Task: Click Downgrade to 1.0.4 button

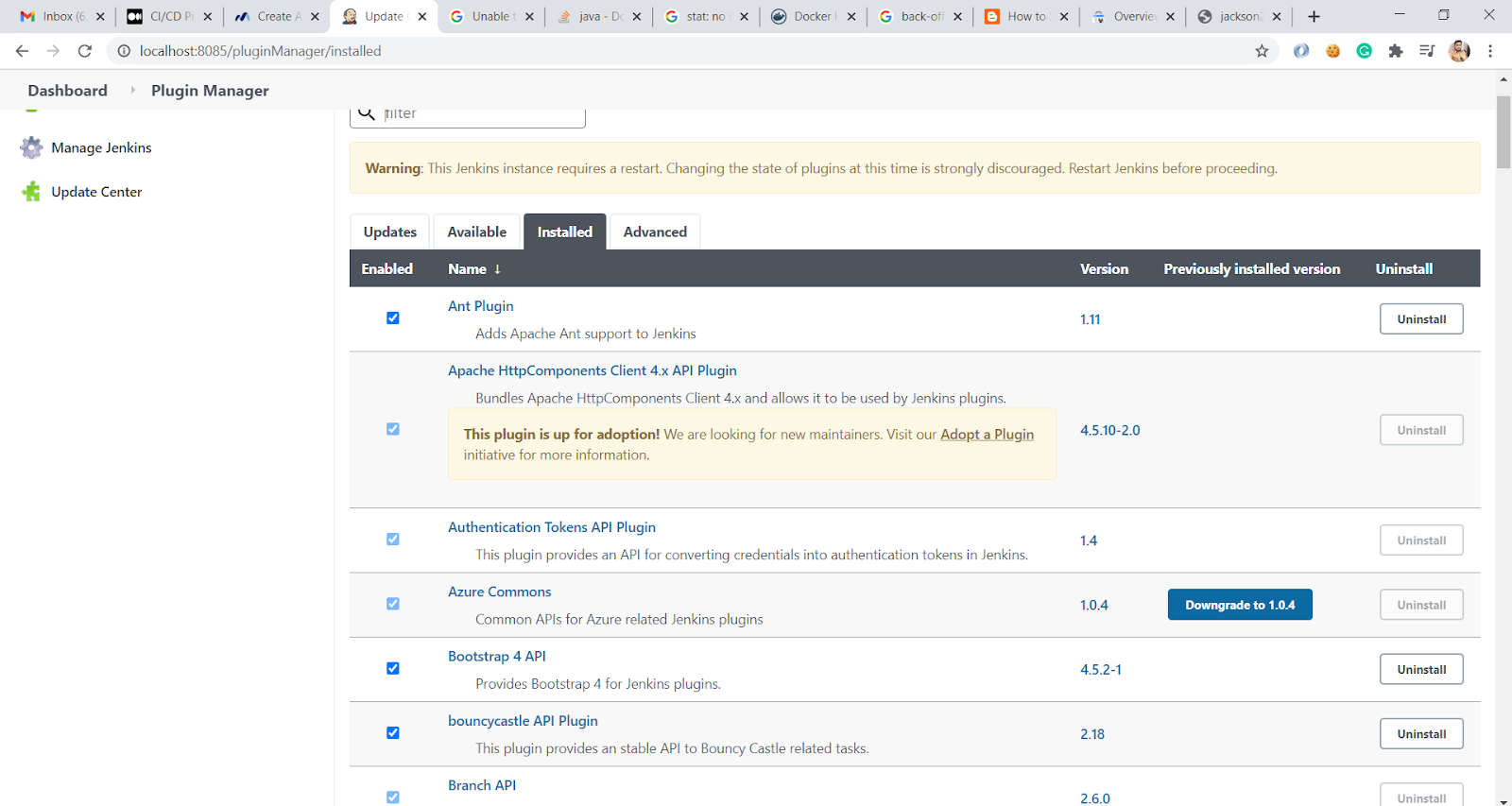Action: (x=1240, y=605)
